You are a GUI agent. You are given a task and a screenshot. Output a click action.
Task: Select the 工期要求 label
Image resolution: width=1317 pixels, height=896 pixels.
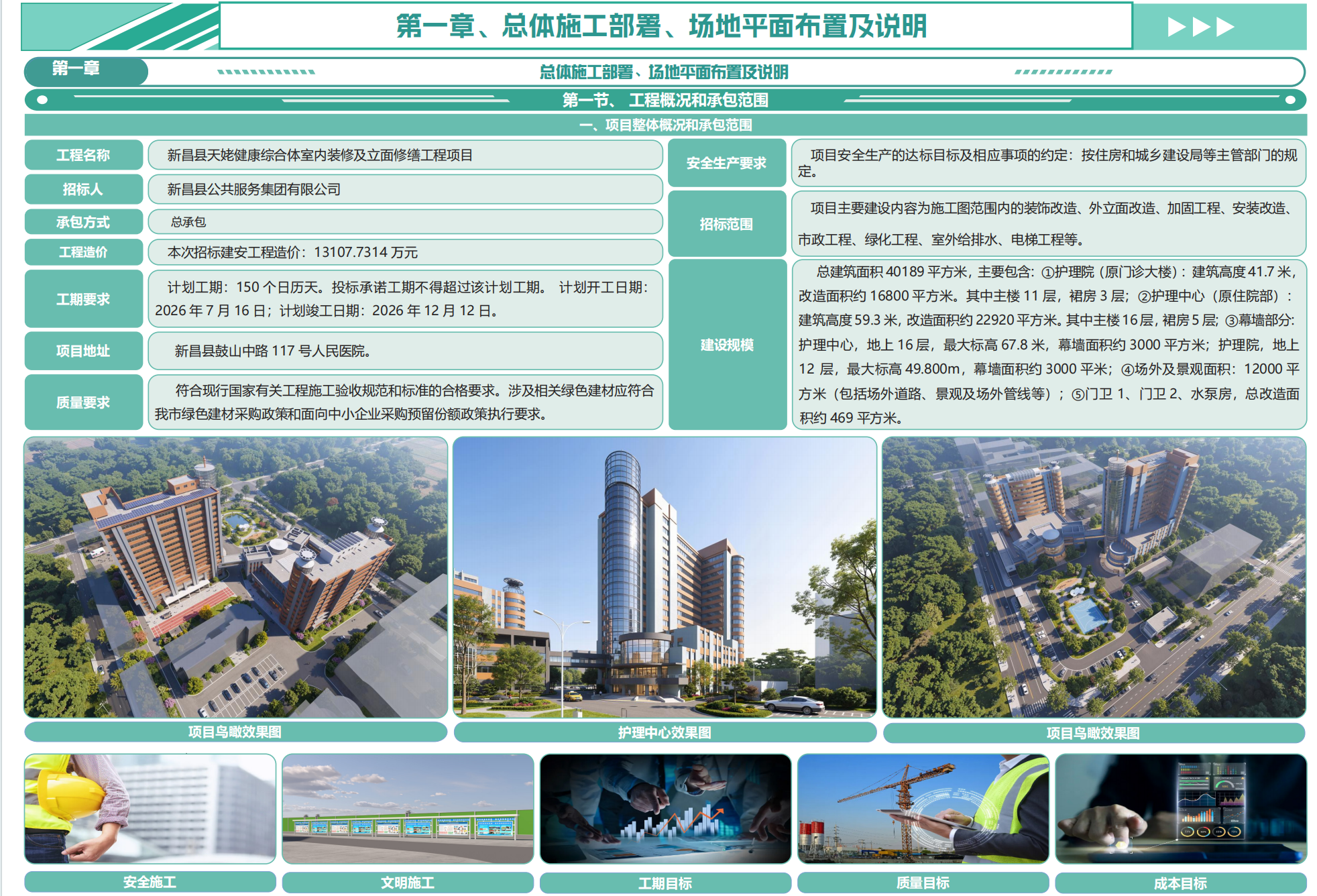(83, 299)
